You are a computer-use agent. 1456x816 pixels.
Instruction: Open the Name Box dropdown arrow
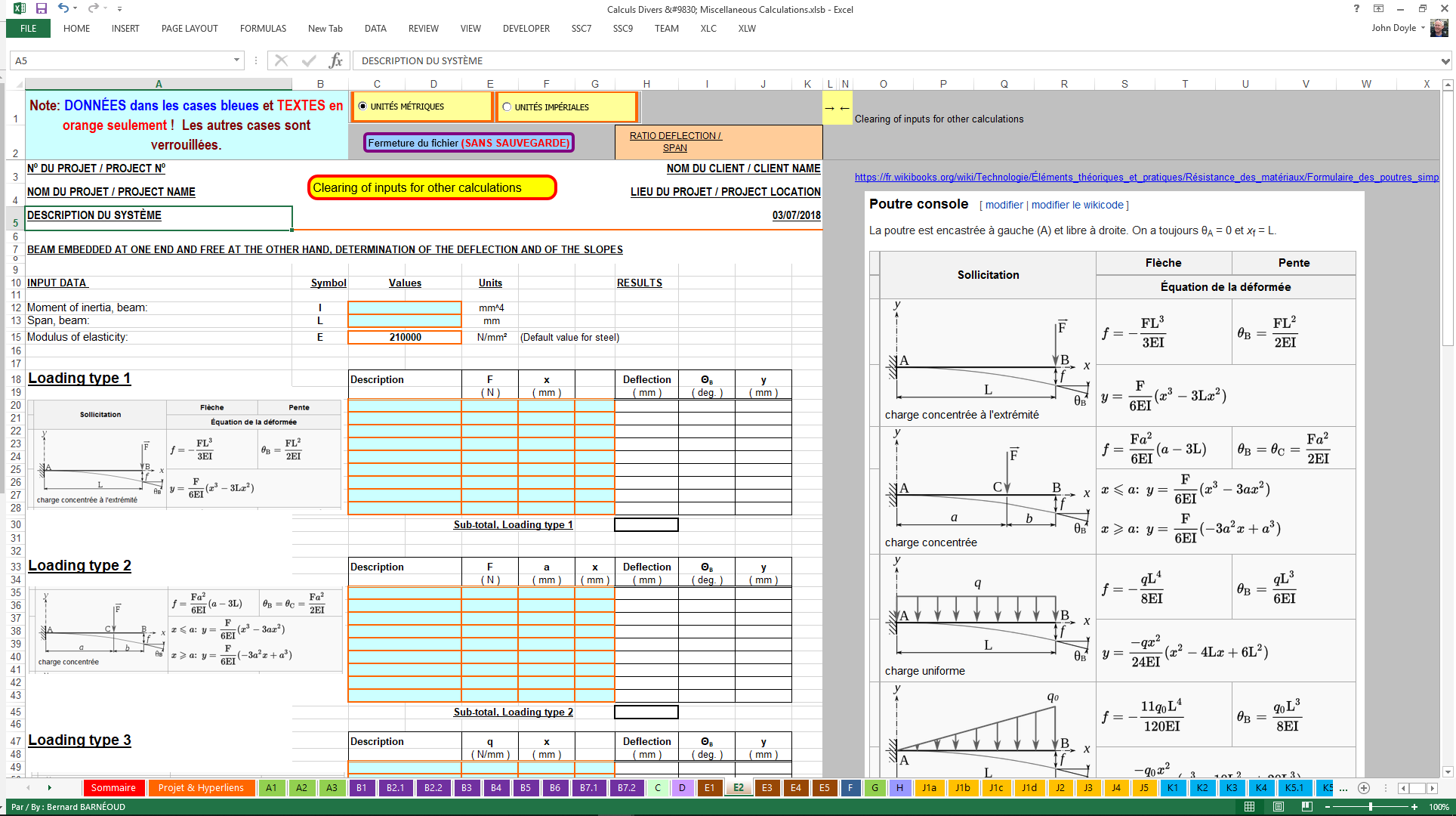236,60
